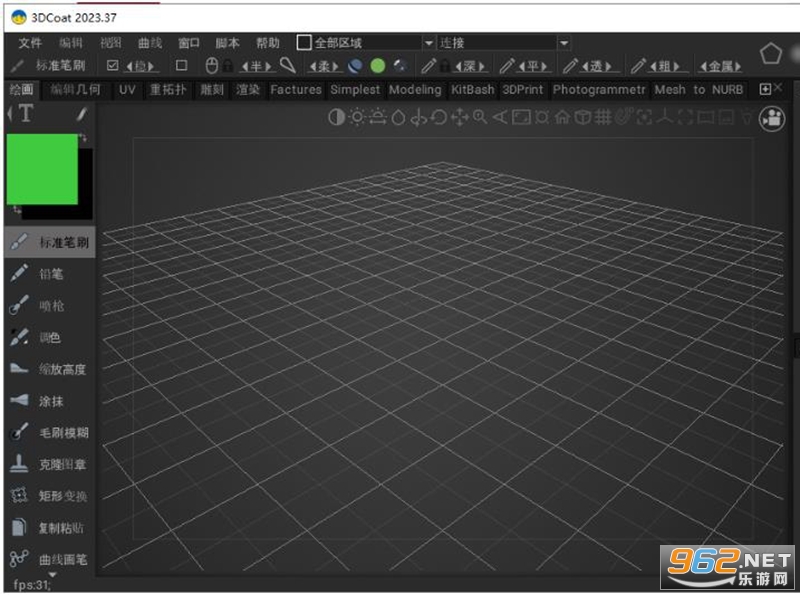The image size is (800, 595).
Task: Toggle the lock icon beside mouse icon
Action: (228, 66)
